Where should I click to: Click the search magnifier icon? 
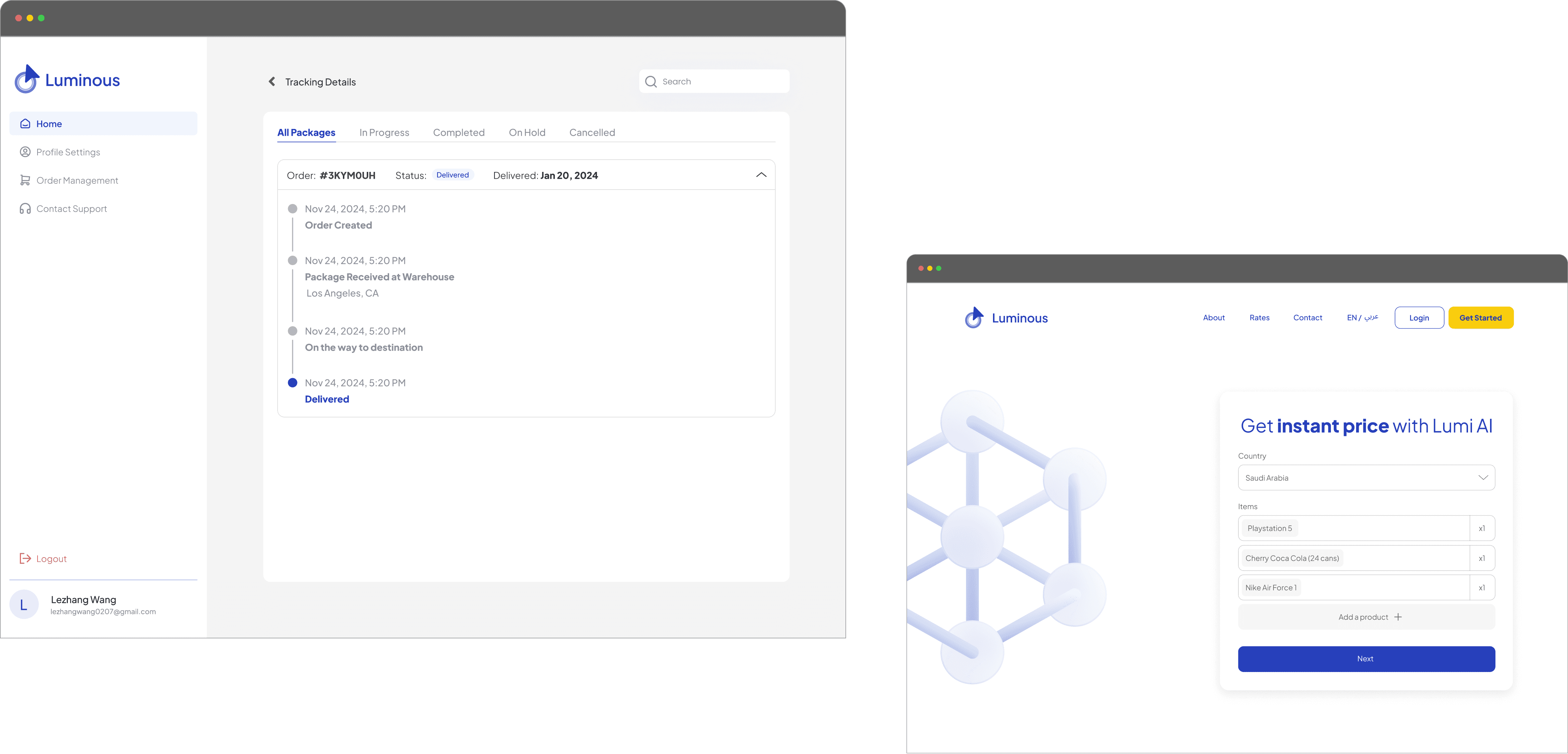click(651, 82)
